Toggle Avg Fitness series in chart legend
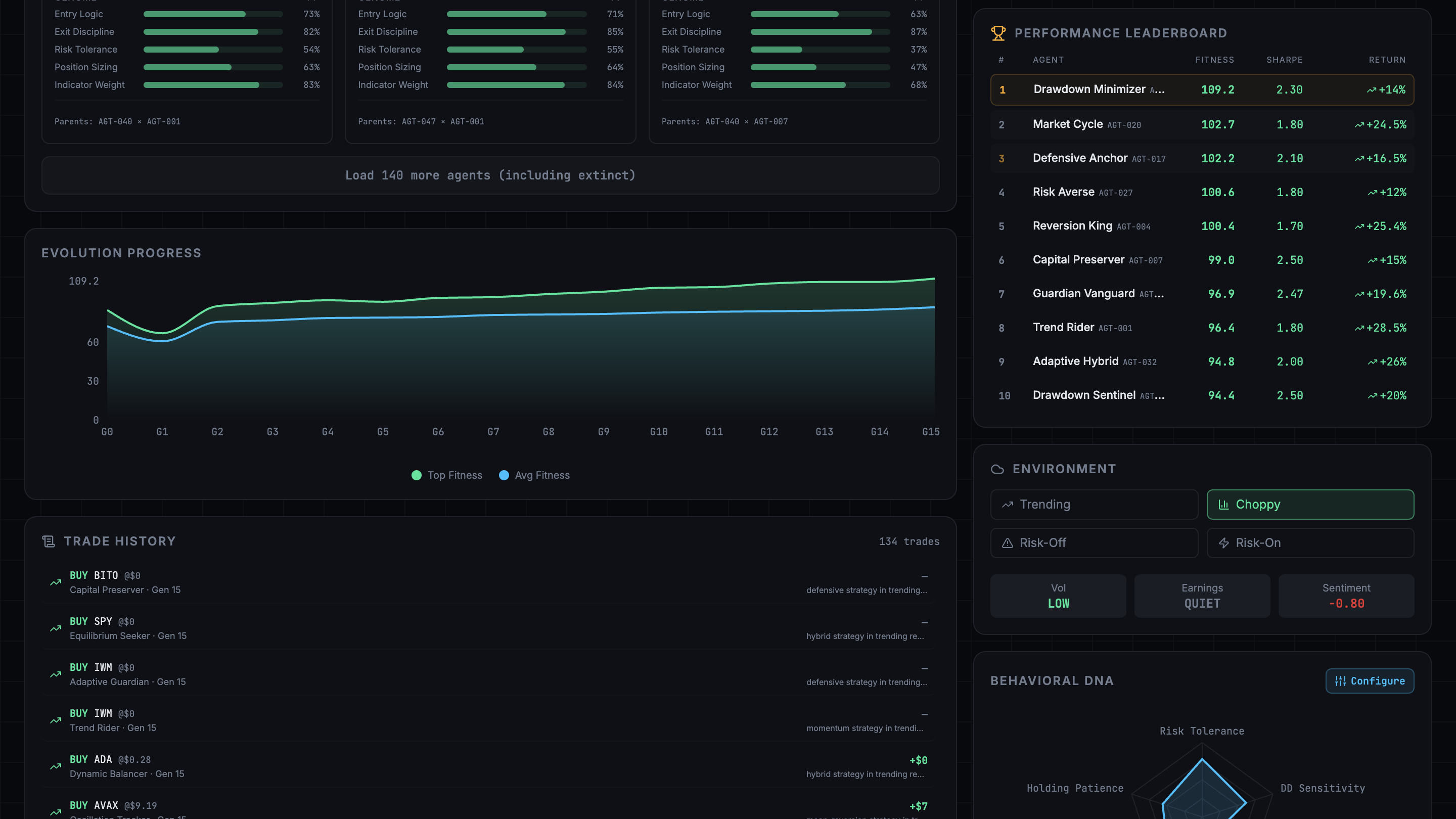The image size is (1456, 819). coord(534,475)
